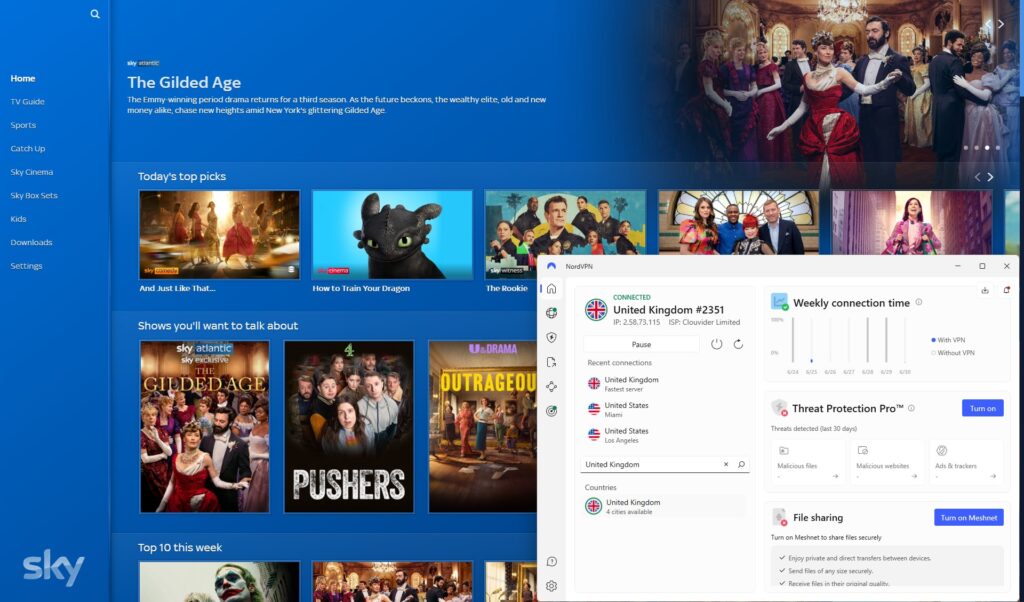
Task: Open Sky Box Sets in Sky sidebar
Action: point(34,196)
